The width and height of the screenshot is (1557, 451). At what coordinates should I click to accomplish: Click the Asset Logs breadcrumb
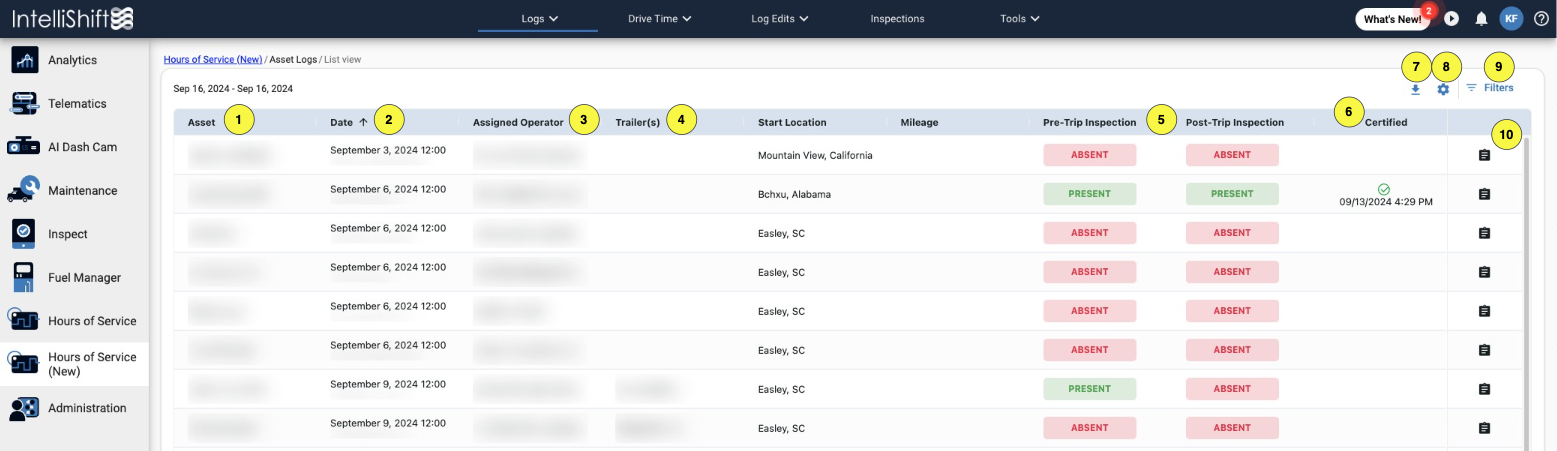(x=294, y=60)
